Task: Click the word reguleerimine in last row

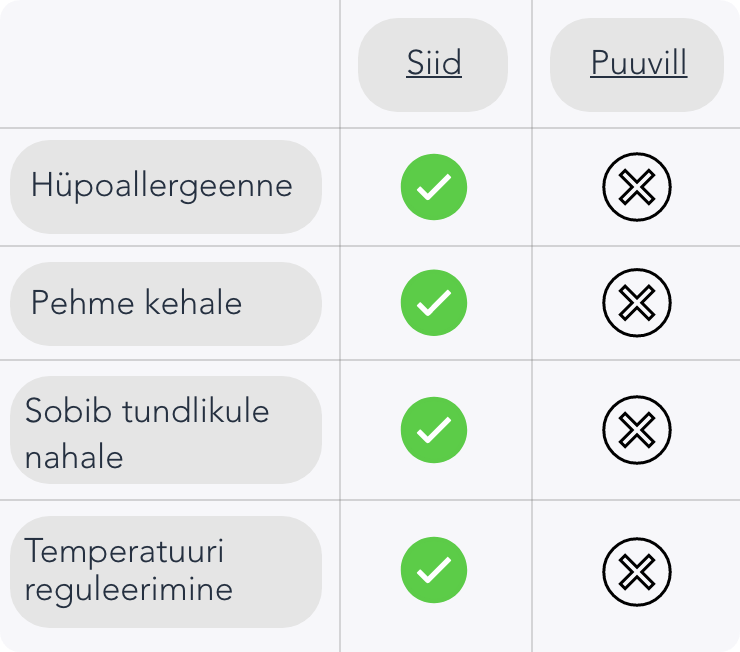Action: click(128, 589)
